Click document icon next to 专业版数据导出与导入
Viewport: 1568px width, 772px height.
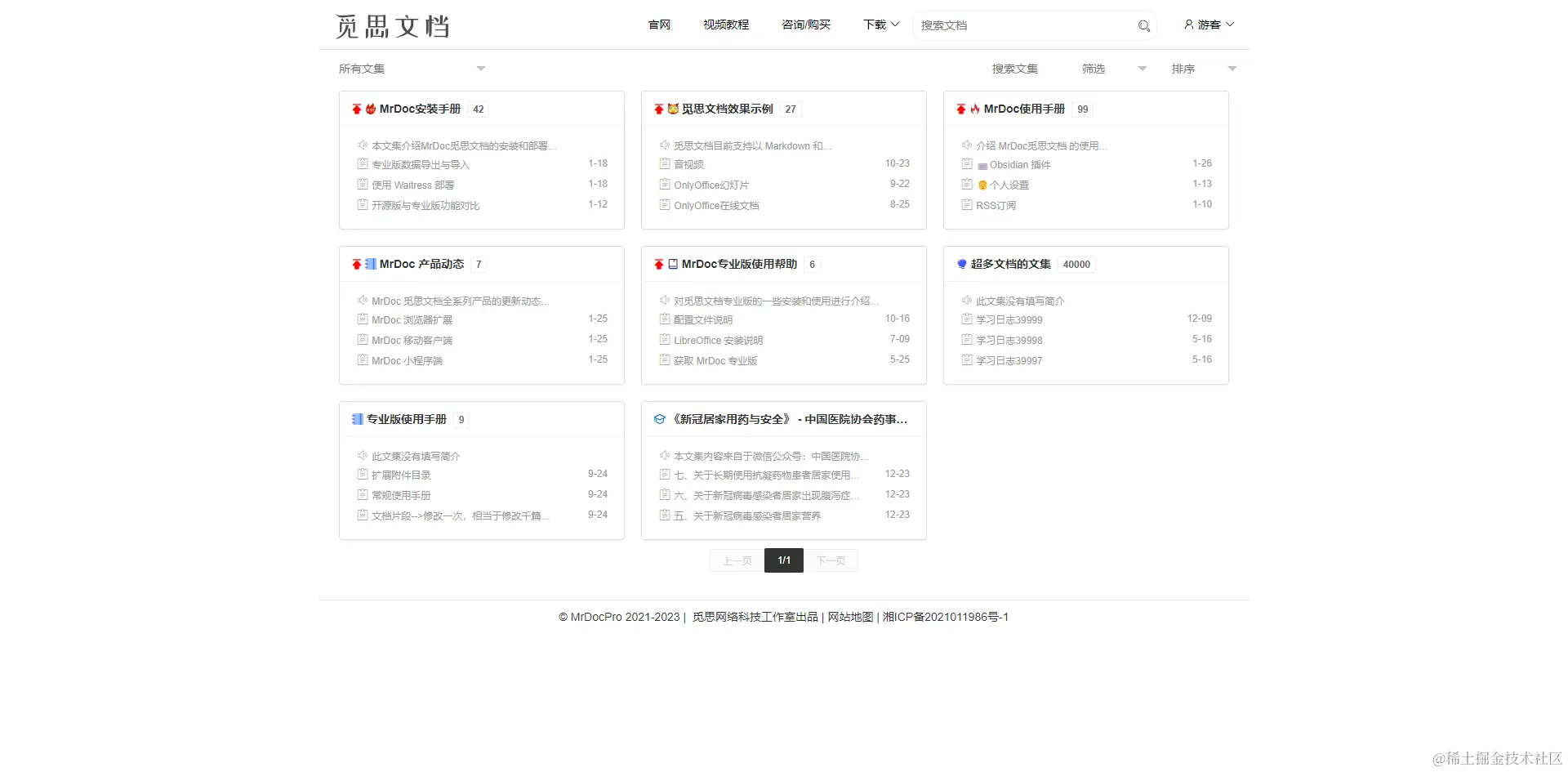(x=363, y=163)
